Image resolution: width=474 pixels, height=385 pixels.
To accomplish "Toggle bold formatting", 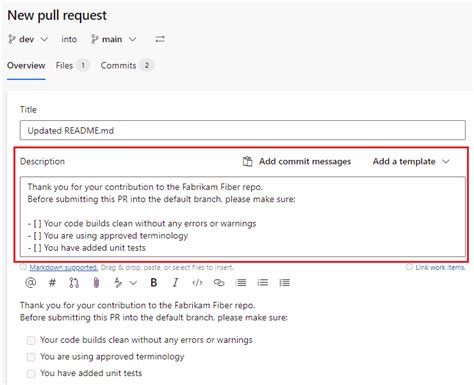I will (x=154, y=283).
